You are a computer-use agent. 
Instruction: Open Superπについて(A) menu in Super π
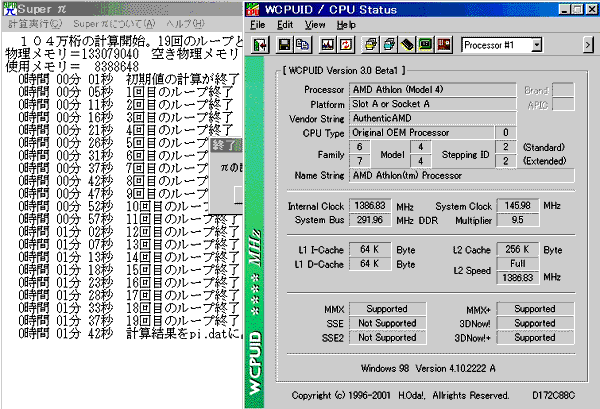(114, 24)
